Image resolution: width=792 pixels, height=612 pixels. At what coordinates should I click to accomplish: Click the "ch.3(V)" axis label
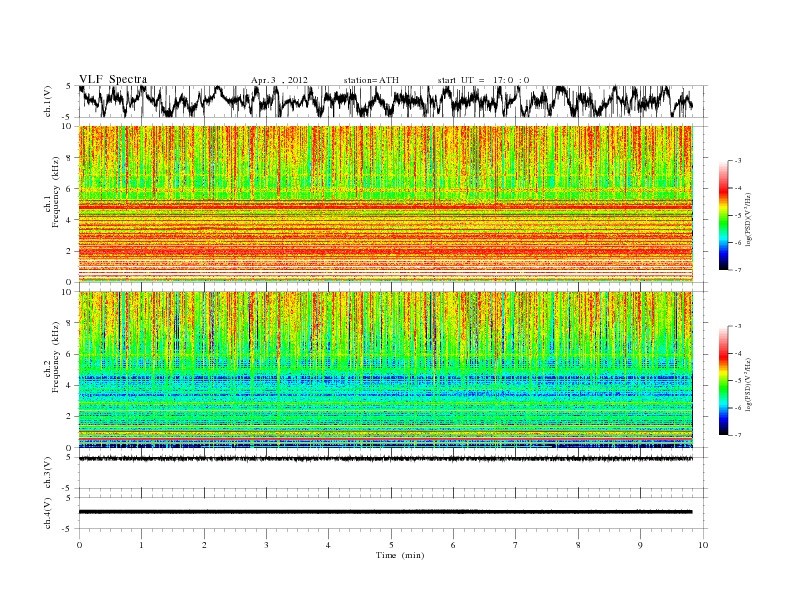coord(48,472)
